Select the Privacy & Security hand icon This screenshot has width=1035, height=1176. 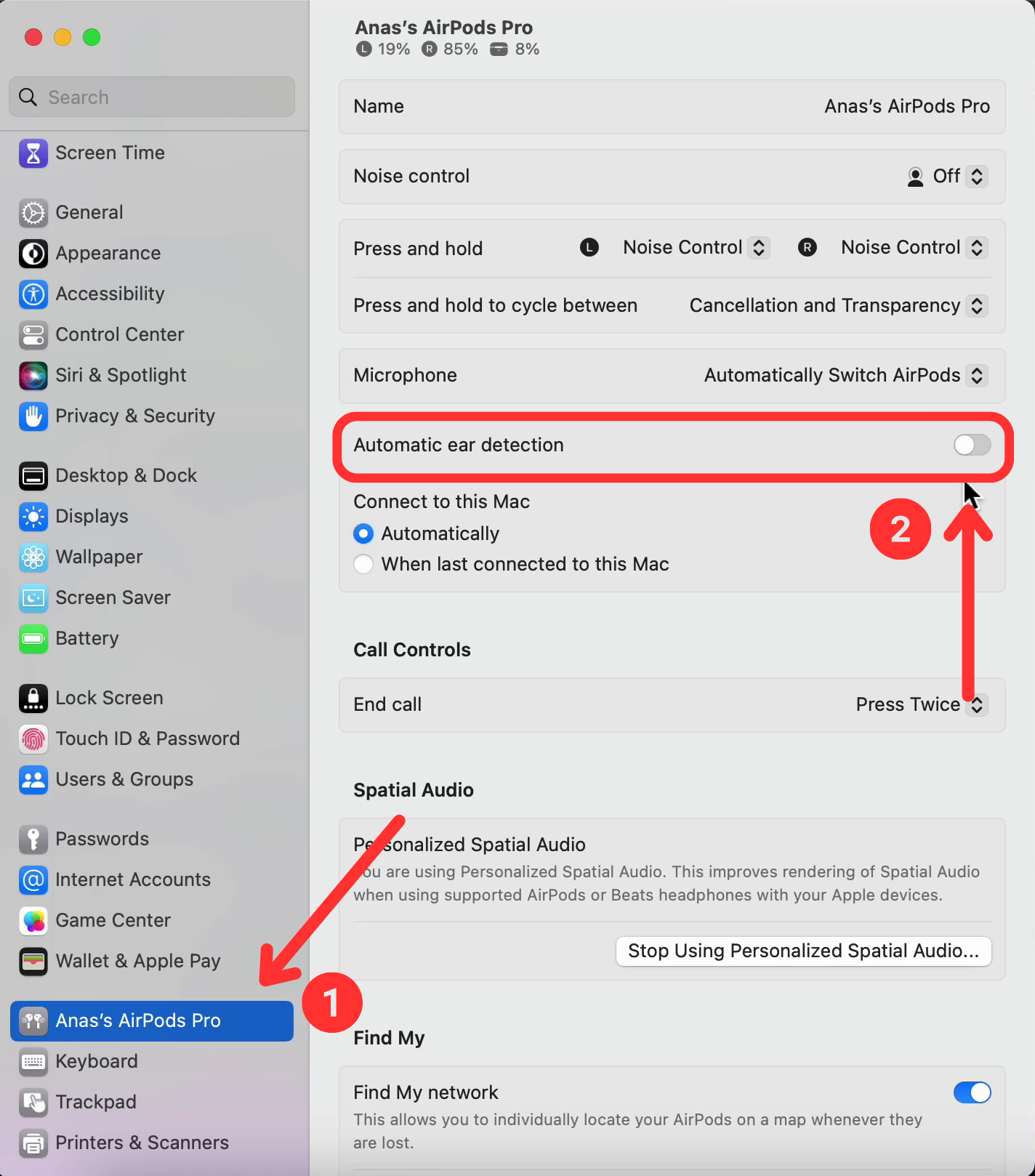point(33,416)
